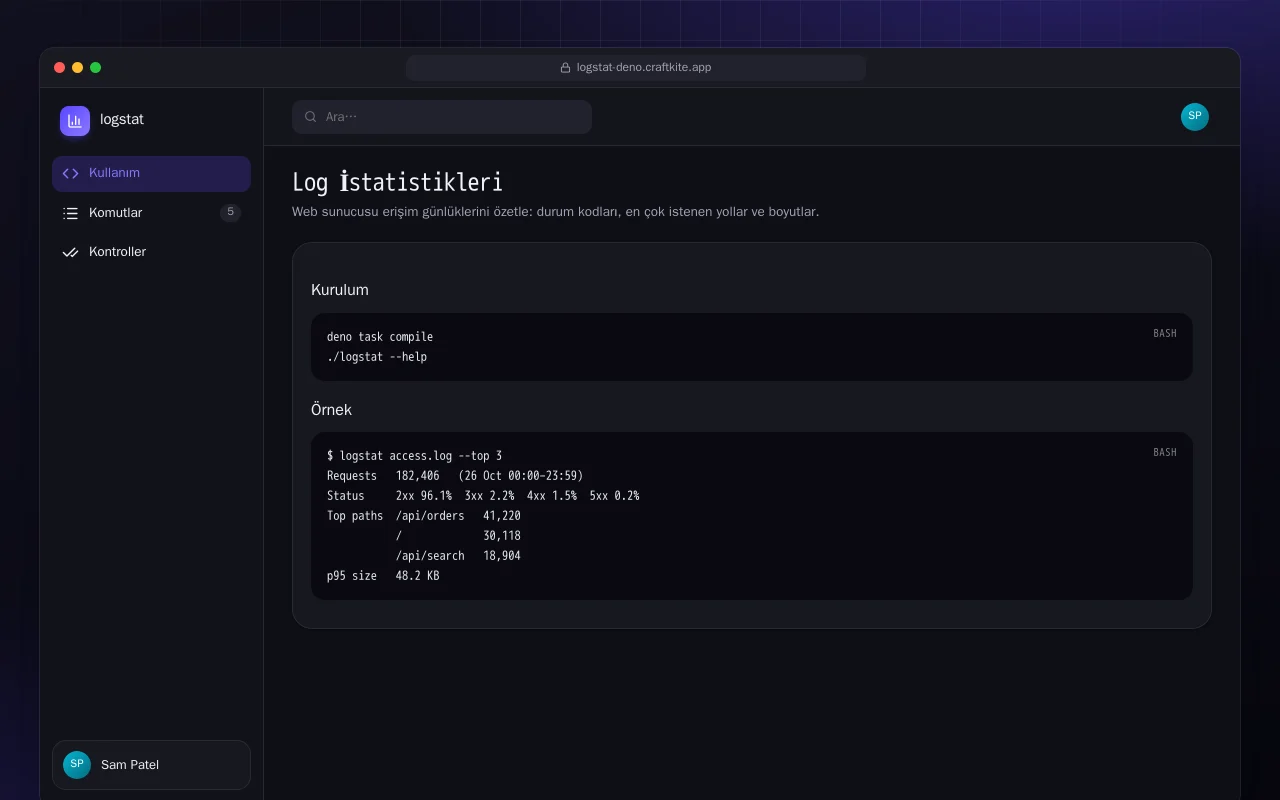
Task: Click the Status 2xx 96.1% output line
Action: 483,496
